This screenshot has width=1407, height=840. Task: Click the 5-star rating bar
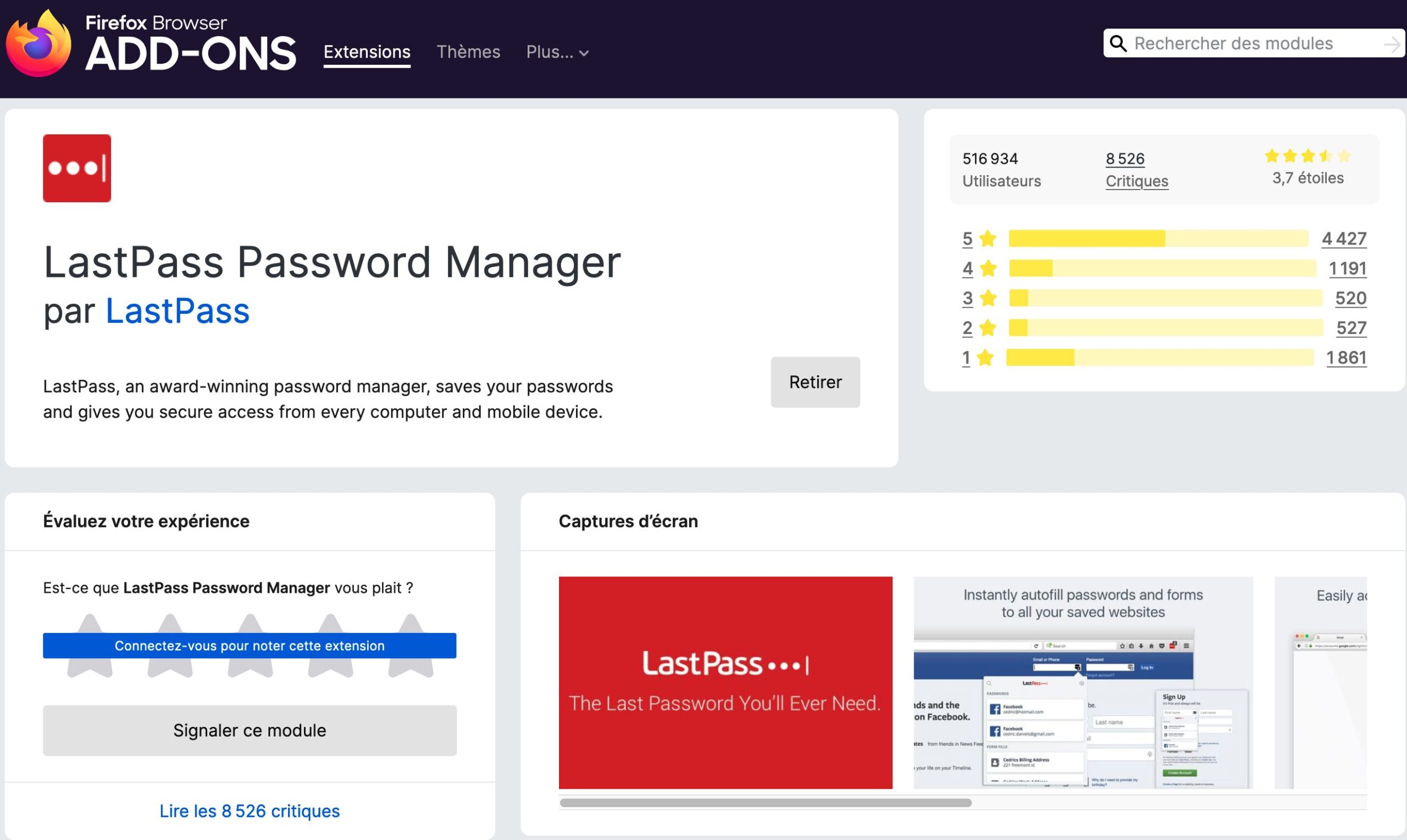1159,239
